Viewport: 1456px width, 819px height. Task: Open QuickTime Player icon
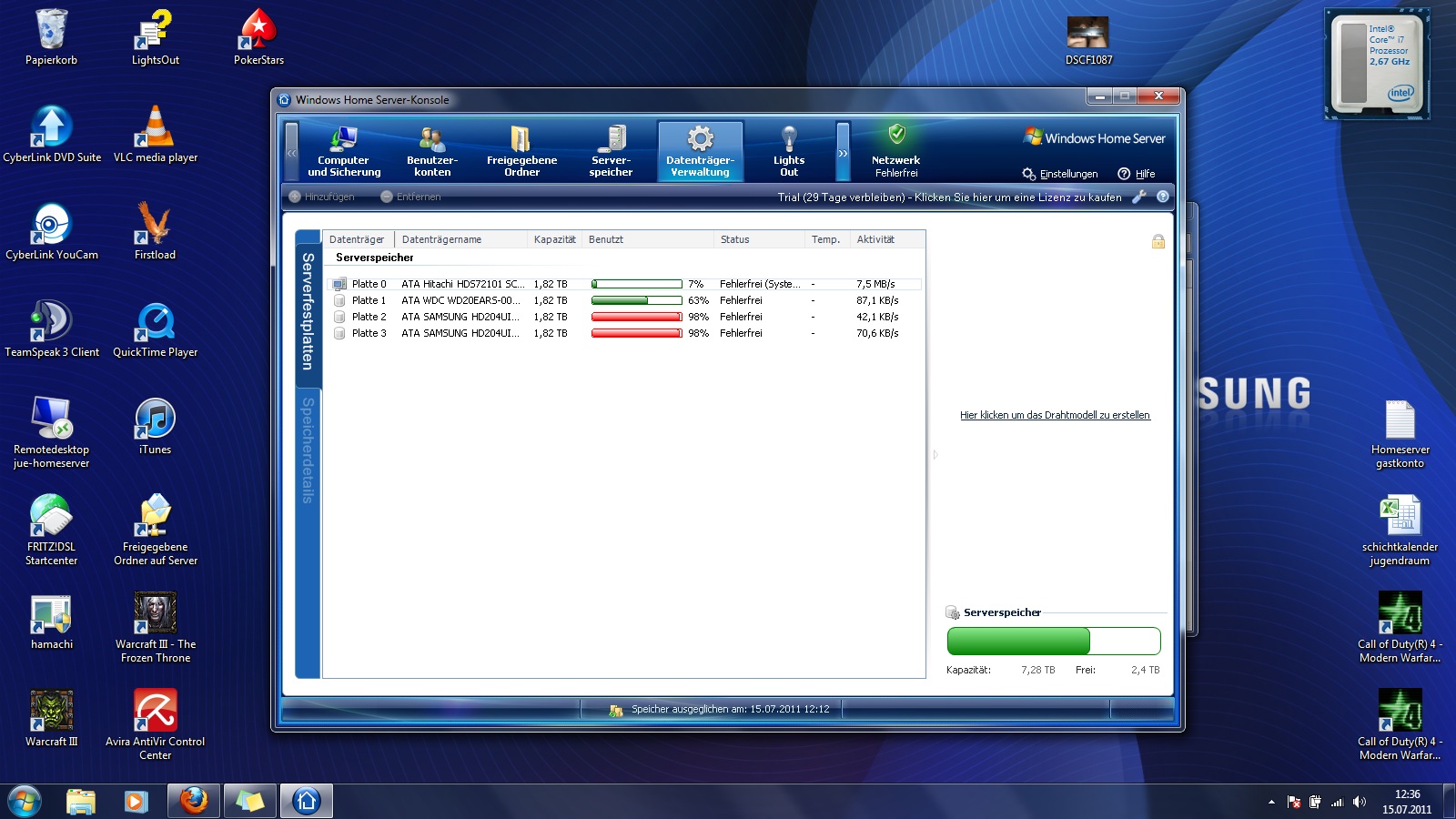pos(156,329)
